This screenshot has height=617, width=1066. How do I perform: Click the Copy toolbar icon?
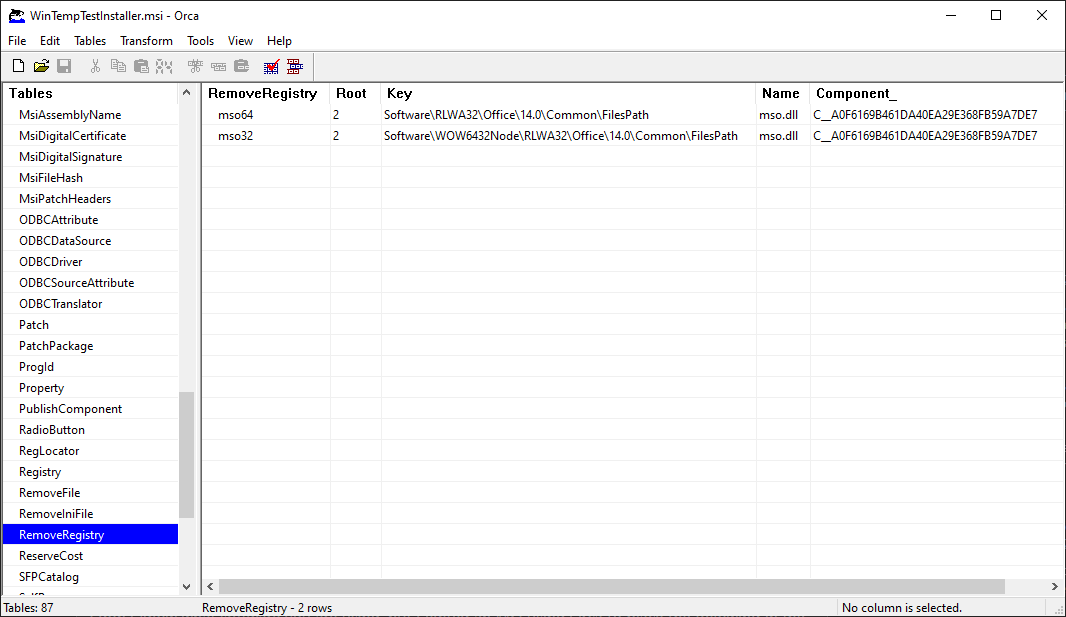tap(118, 66)
